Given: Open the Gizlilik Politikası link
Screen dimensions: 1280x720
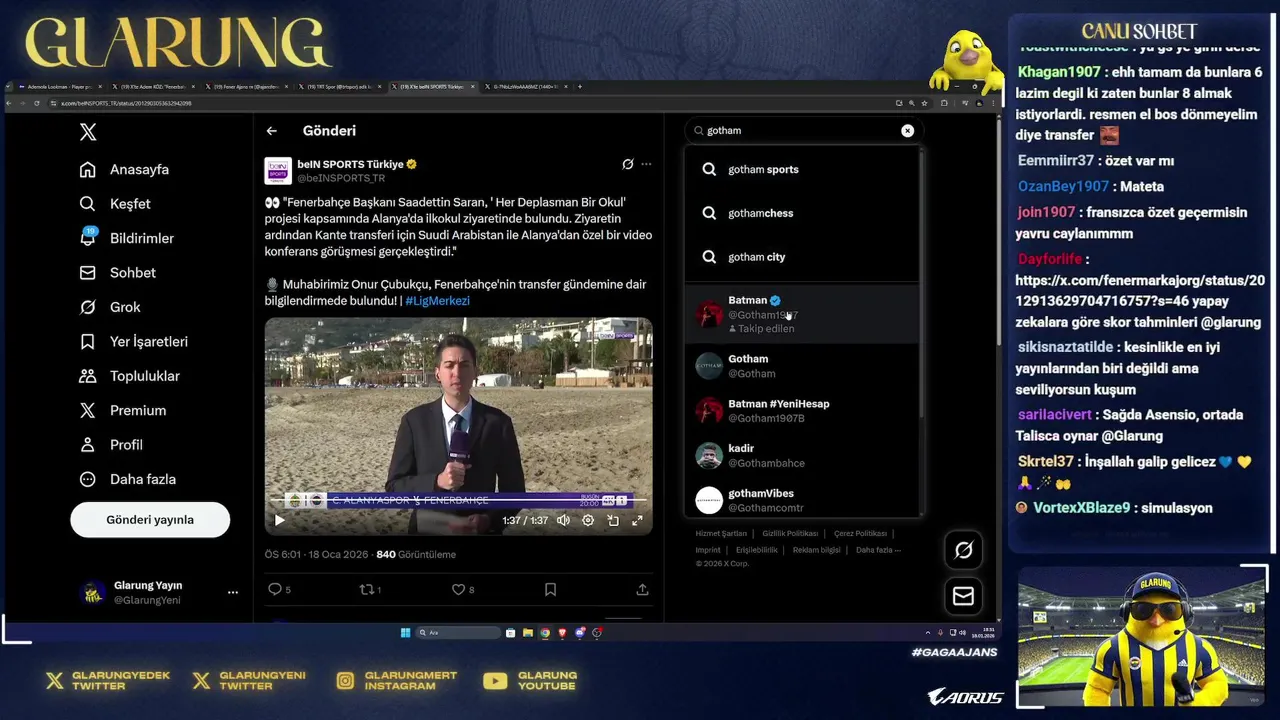Looking at the screenshot, I should (790, 534).
